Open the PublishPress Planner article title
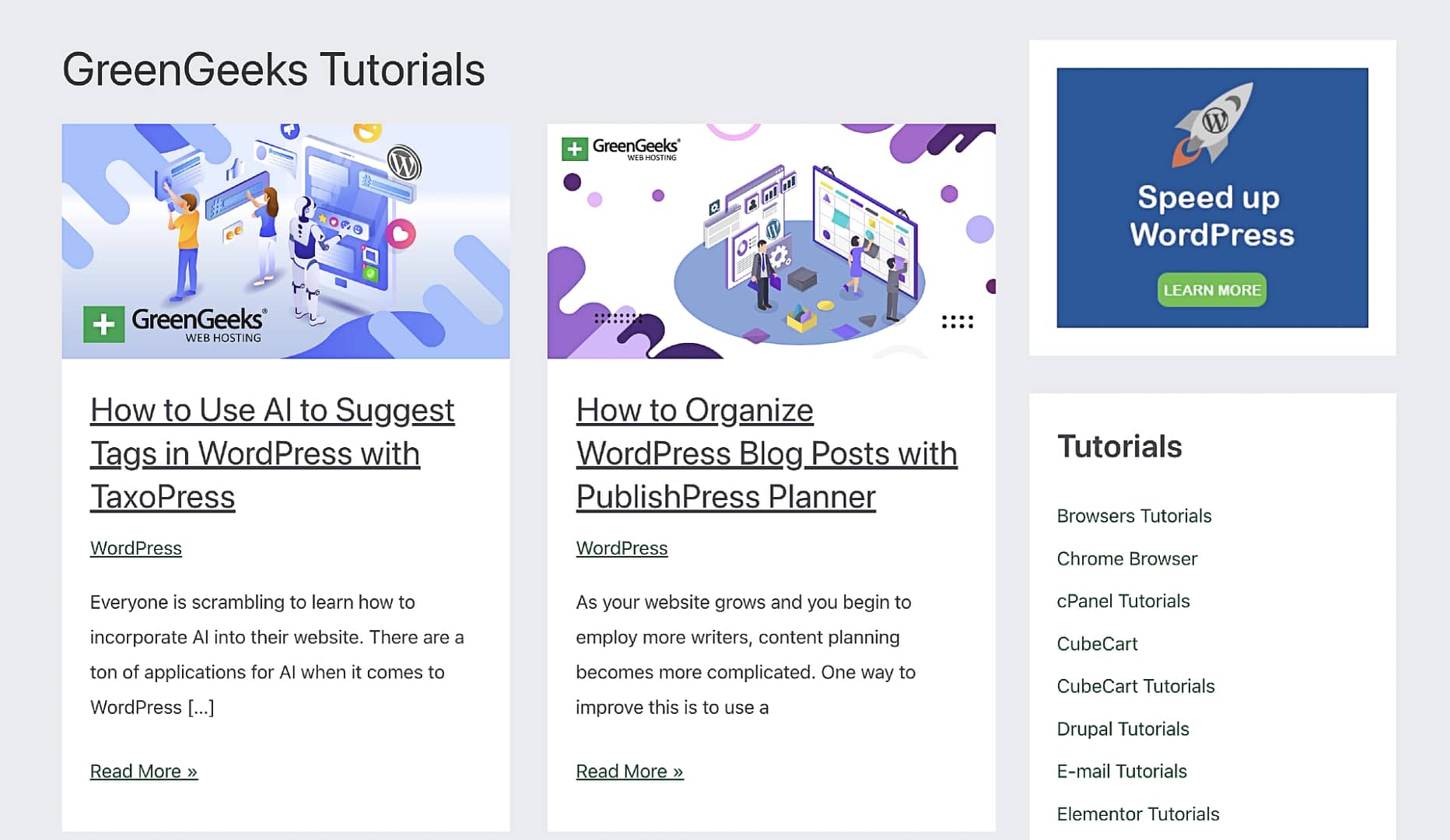Screen dimensions: 1450x840 (765, 453)
